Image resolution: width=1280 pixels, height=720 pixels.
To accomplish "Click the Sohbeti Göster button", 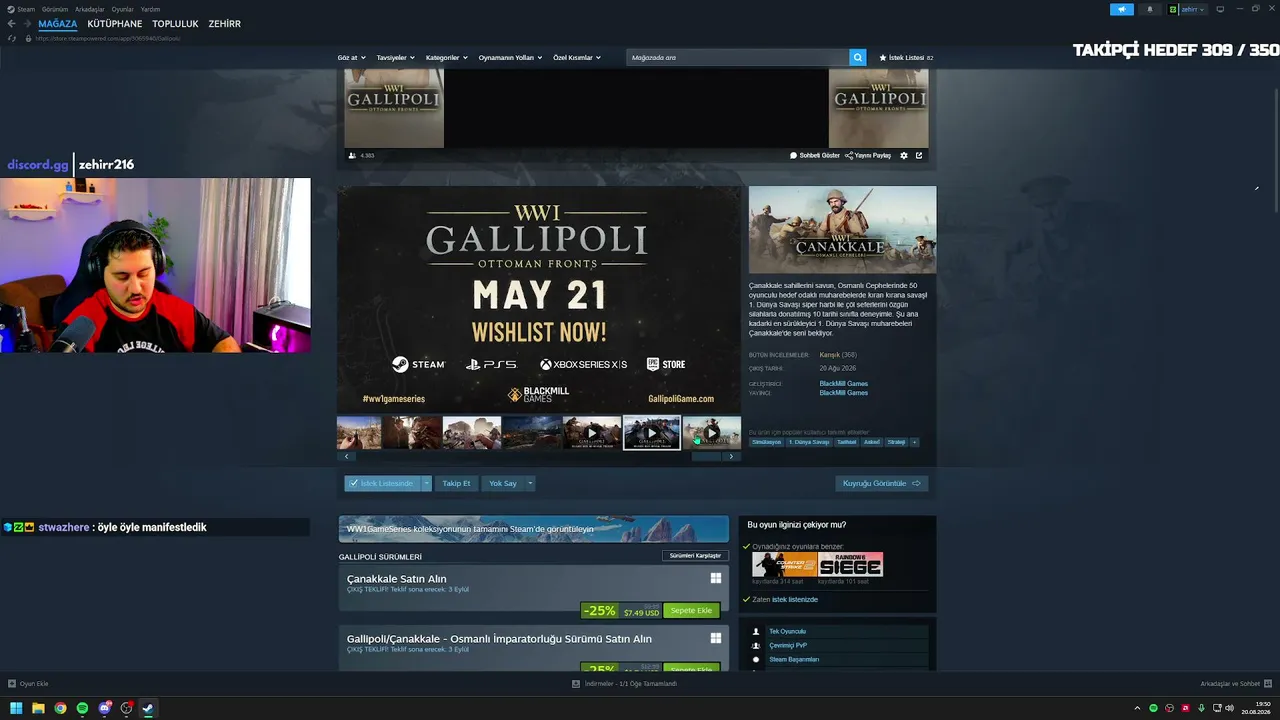I will [x=815, y=155].
